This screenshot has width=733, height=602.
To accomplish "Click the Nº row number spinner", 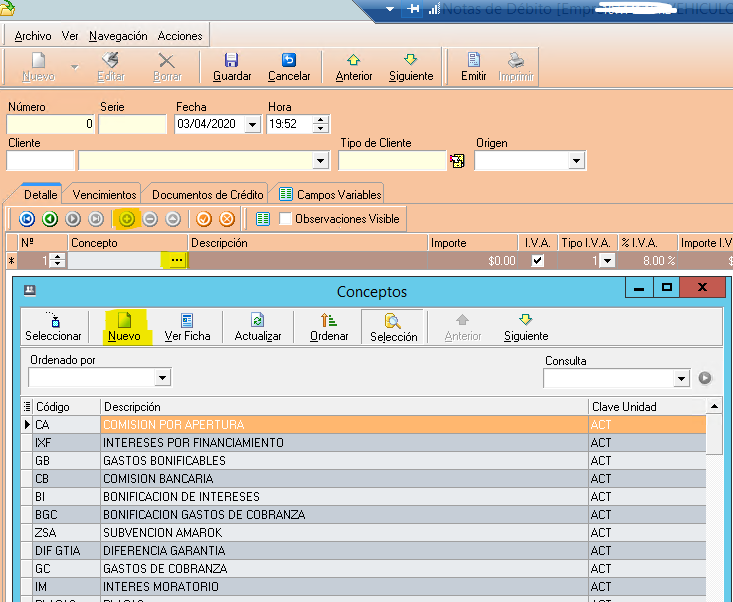I will pos(57,260).
